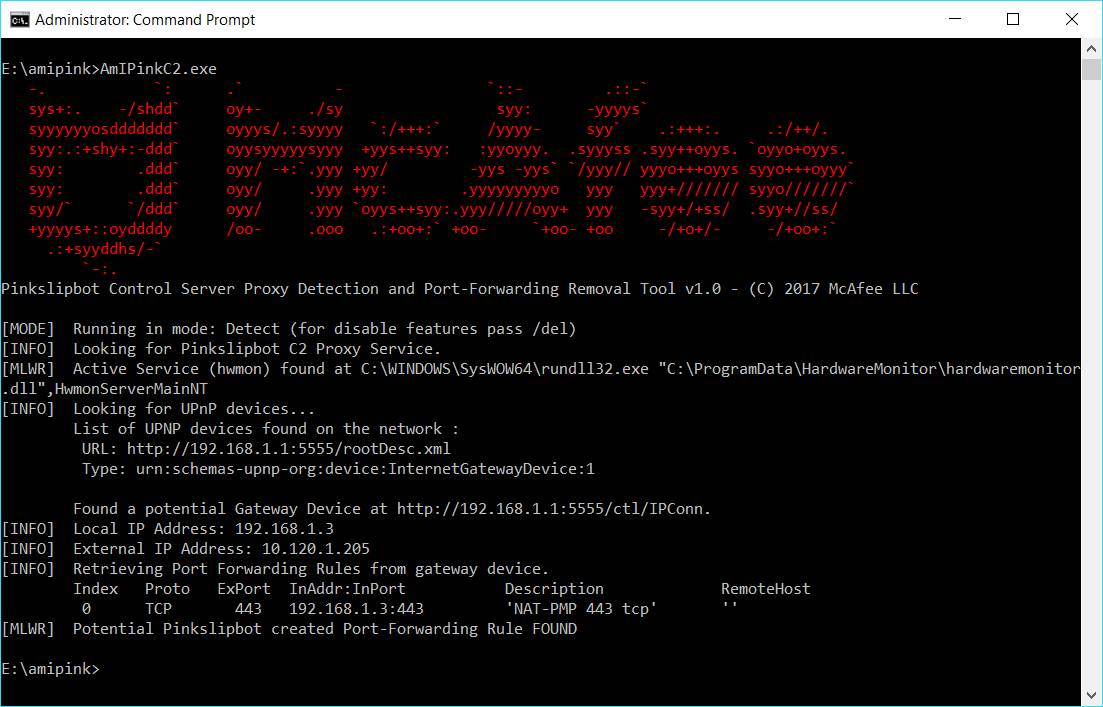Click the "Administrator: Command Prompt" window title
Screen dimensions: 1103x707
[145, 19]
